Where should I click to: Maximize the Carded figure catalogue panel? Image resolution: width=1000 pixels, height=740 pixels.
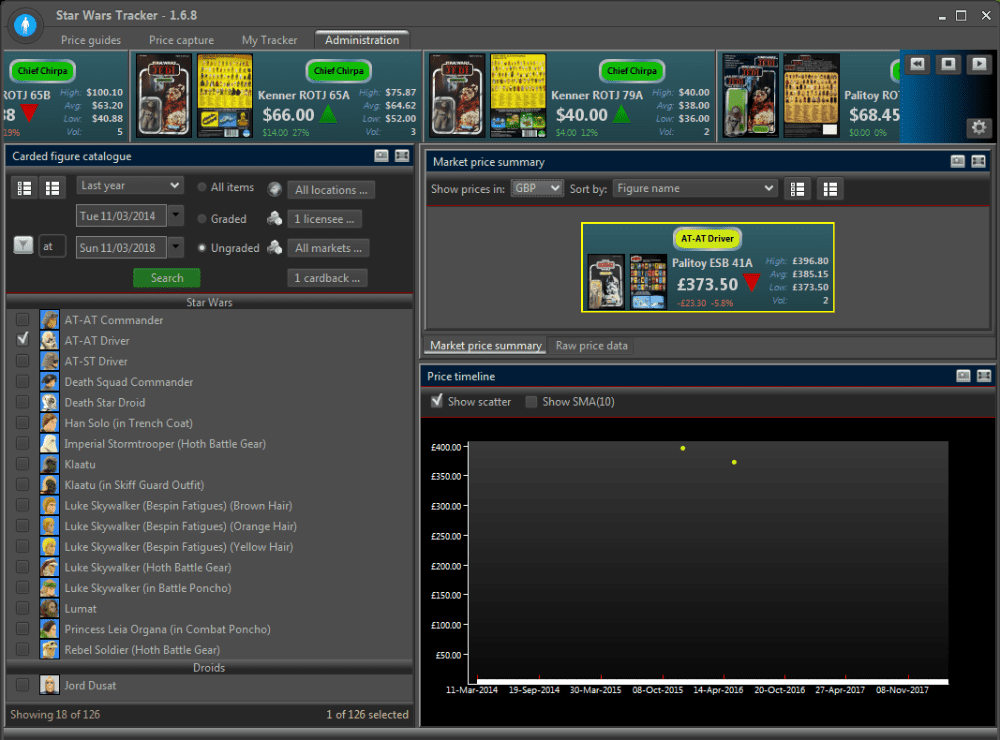tap(402, 156)
